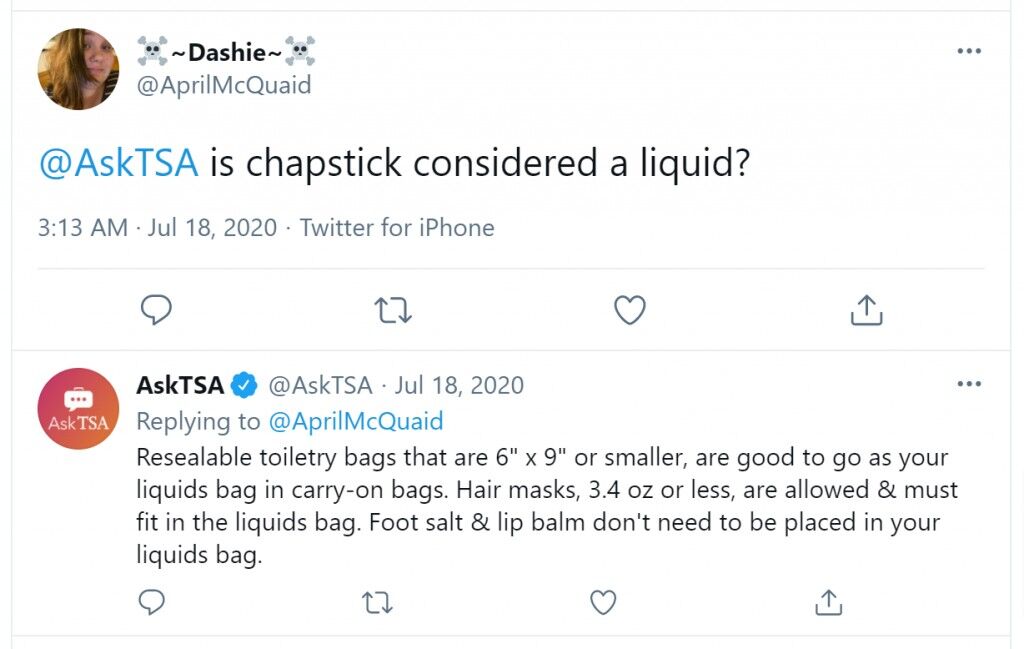The height and width of the screenshot is (649, 1024).
Task: Like the chapstick question tweet
Action: coord(630,309)
